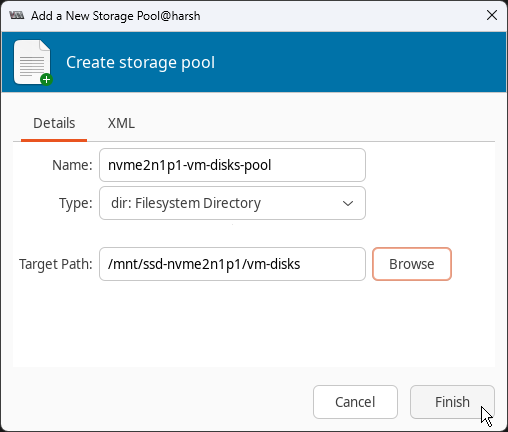Click the Target Path: label
The height and width of the screenshot is (432, 508).
tap(56, 264)
